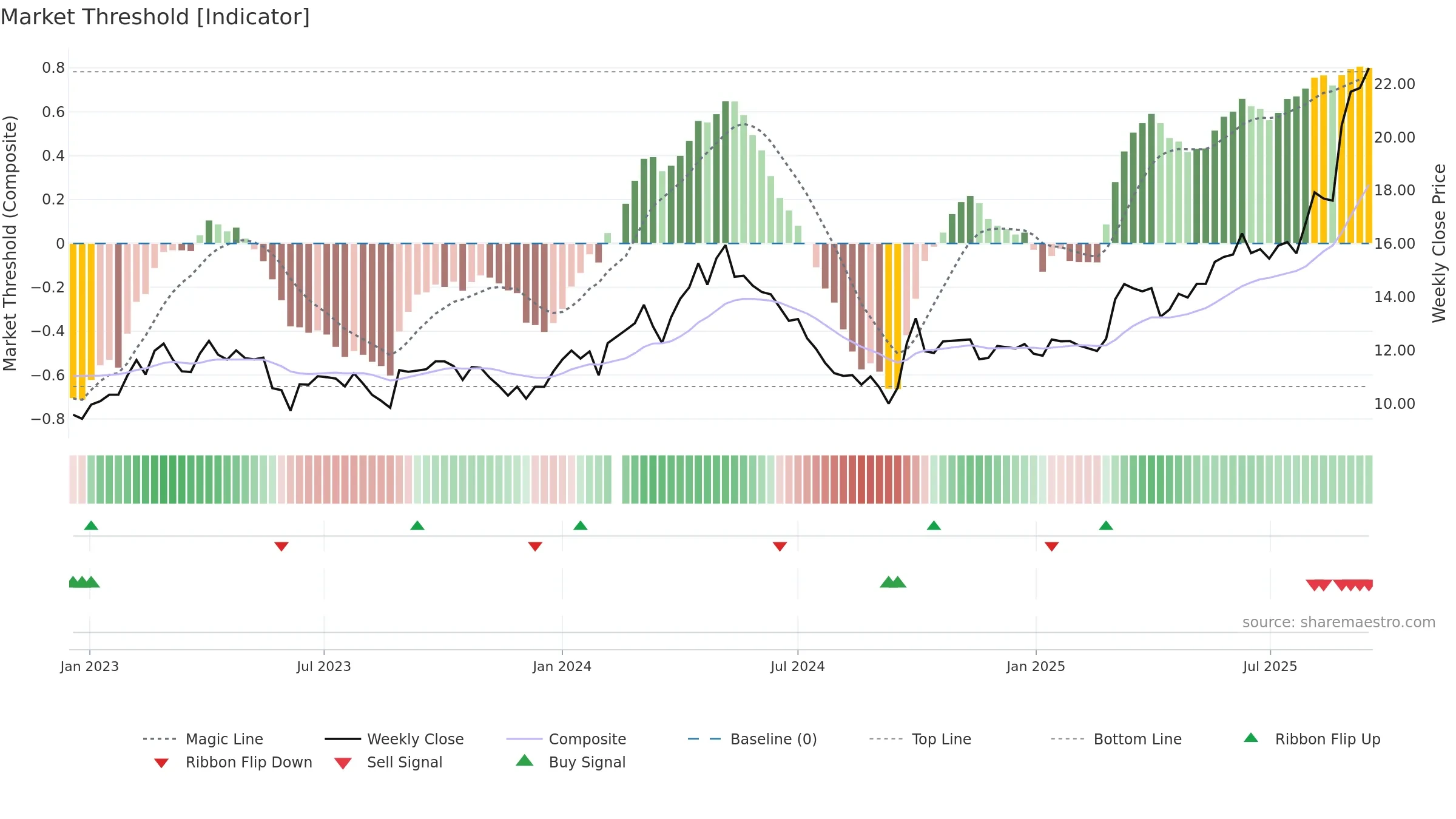Click the red Ribbon Flip Down triangle before Jul 2023
This screenshot has width=1456, height=819.
(281, 547)
